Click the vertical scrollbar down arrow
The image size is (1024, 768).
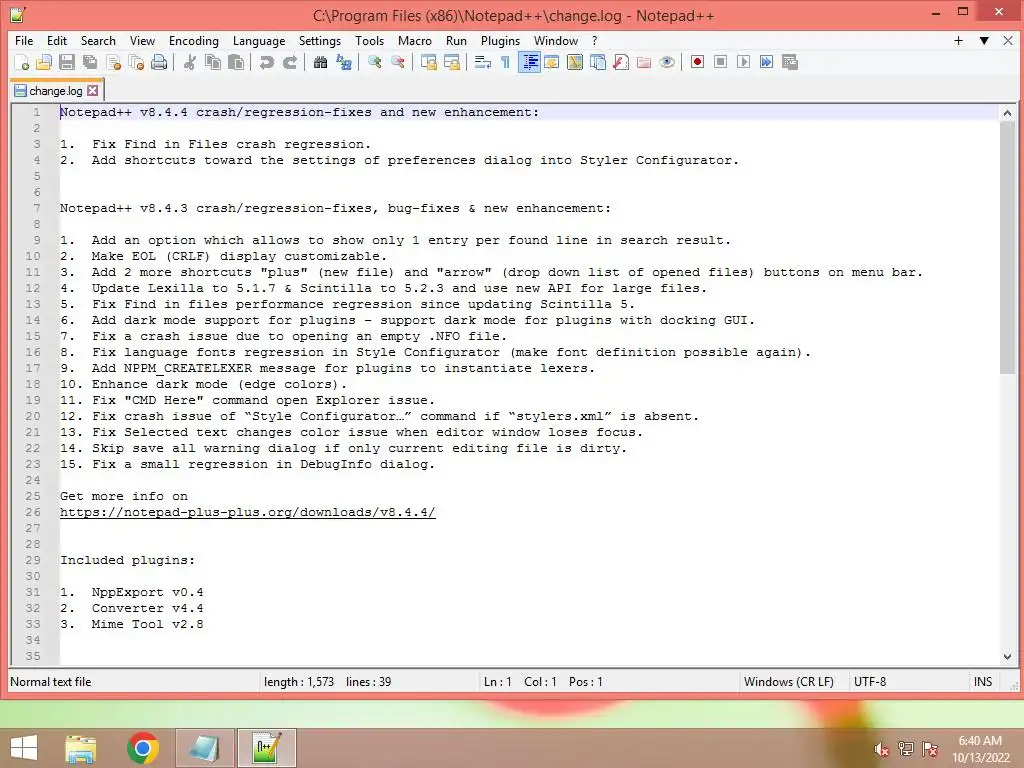1007,656
